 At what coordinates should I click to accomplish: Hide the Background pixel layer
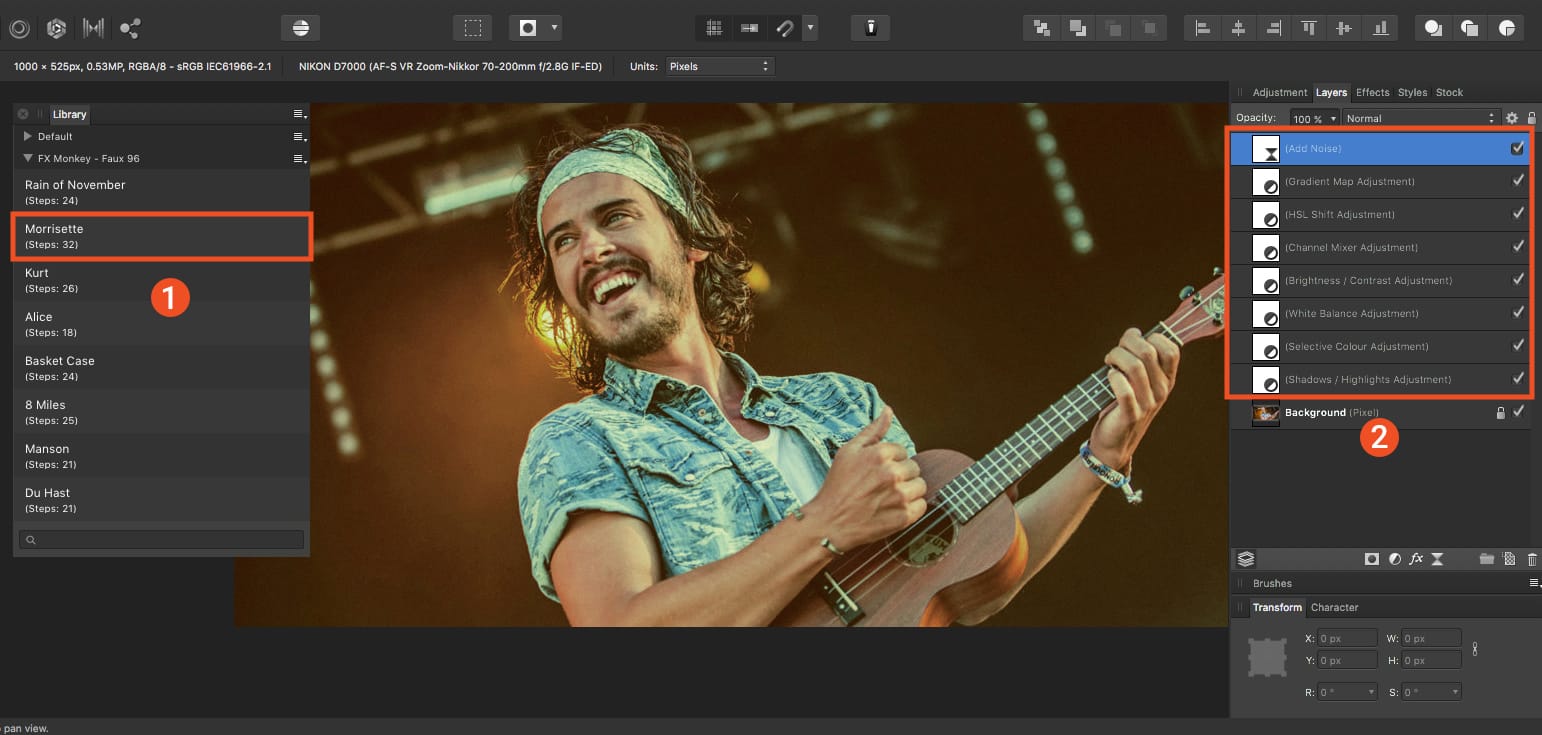click(x=1519, y=412)
